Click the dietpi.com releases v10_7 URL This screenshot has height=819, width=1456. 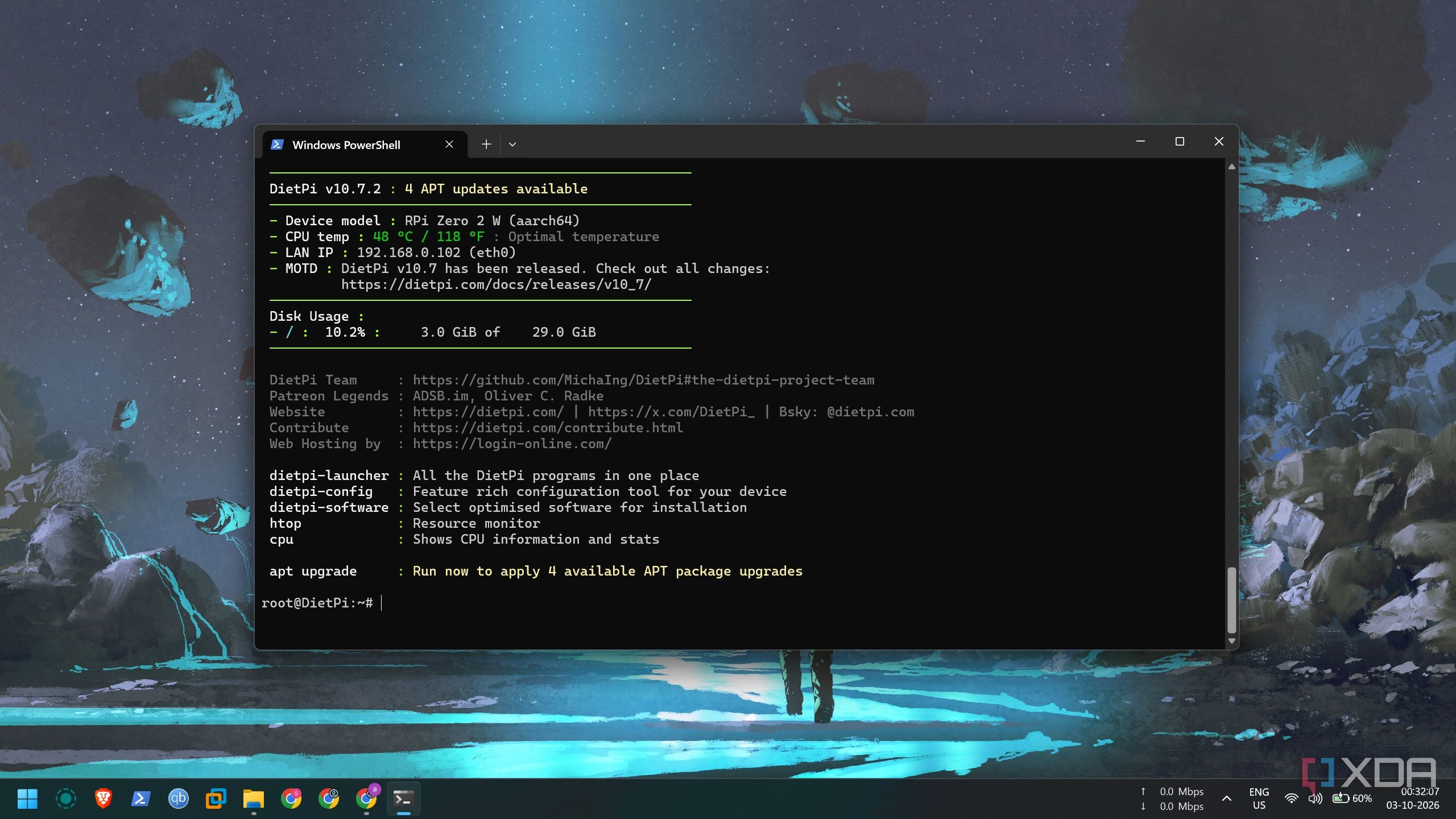point(496,284)
